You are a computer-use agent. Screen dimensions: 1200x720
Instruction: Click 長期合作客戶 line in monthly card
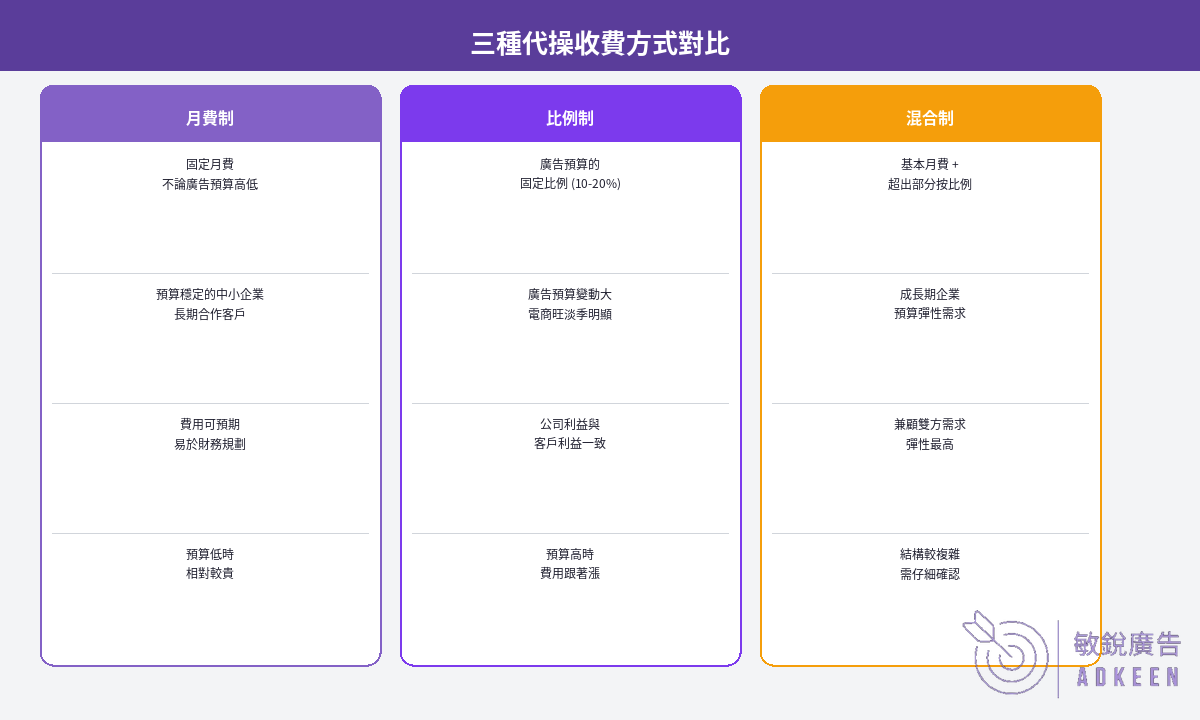(x=210, y=314)
